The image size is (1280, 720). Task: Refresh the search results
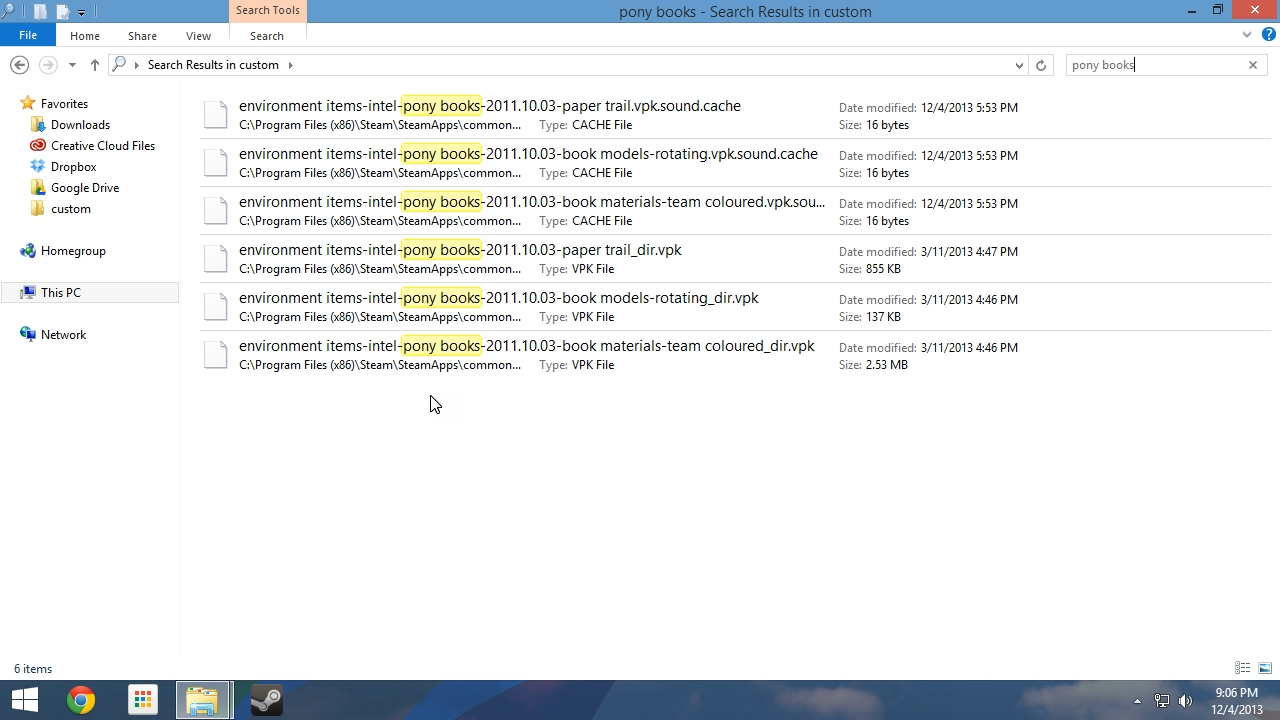point(1041,65)
